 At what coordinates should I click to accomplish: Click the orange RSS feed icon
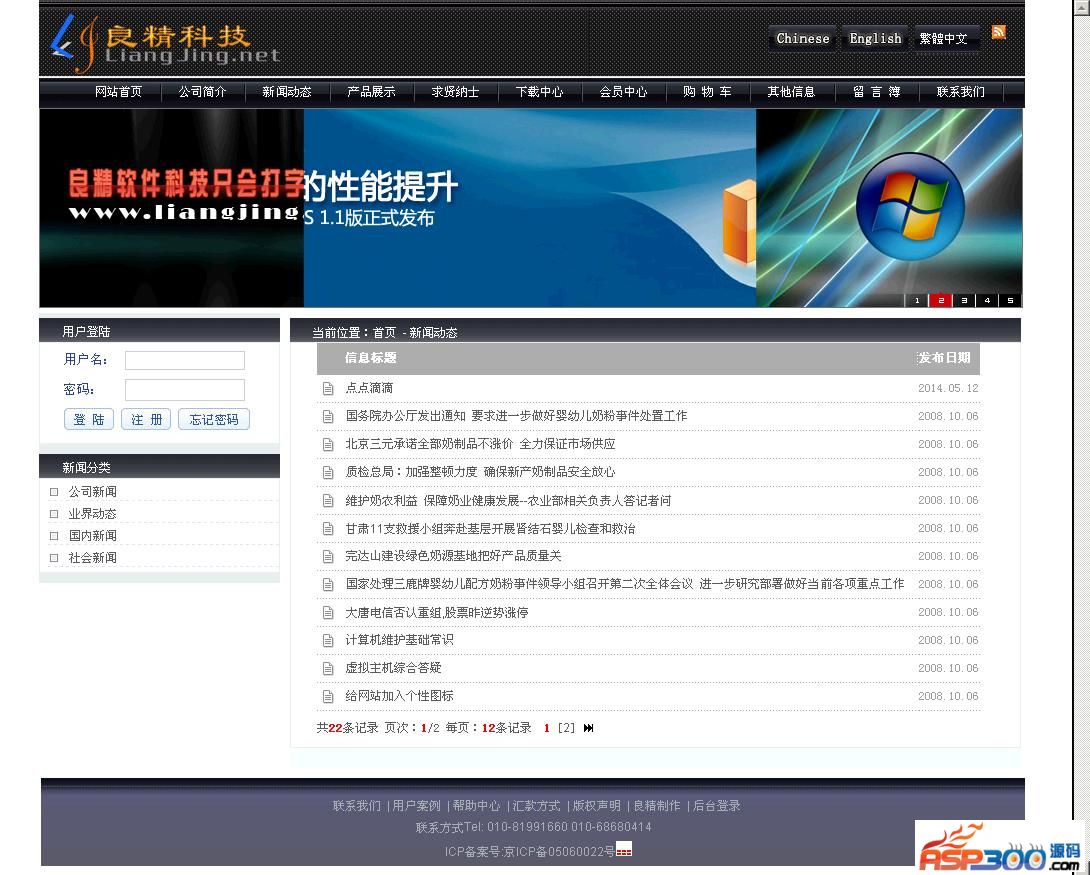[x=998, y=32]
